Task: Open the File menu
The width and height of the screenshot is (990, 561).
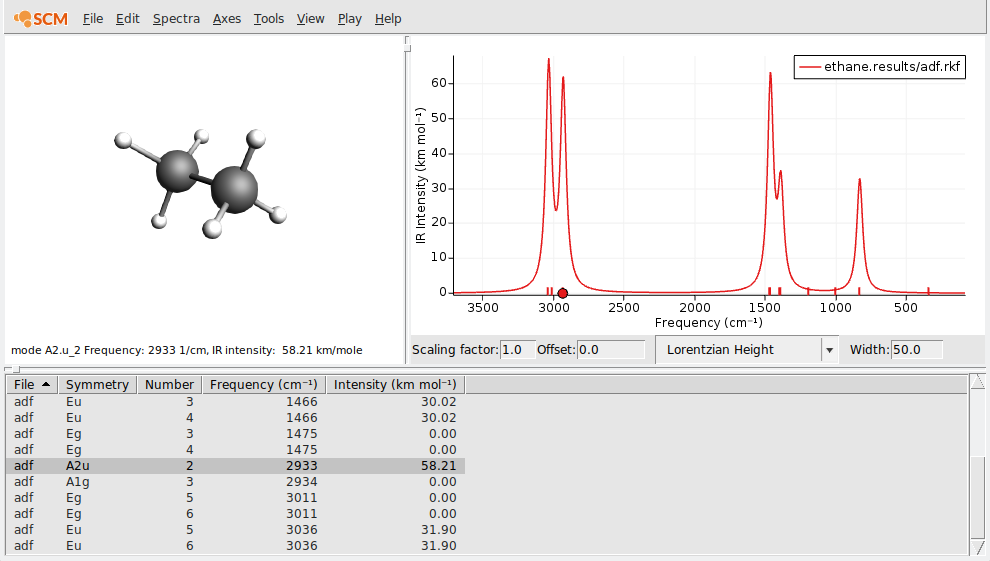Action: (93, 19)
